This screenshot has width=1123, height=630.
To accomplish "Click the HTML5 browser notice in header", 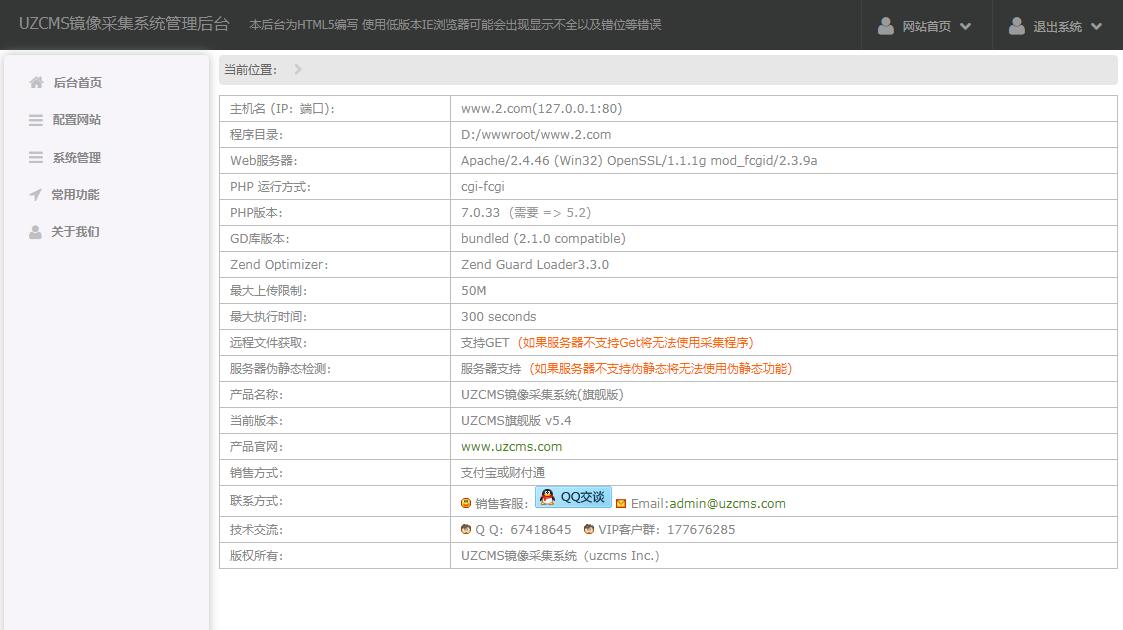I will (455, 25).
